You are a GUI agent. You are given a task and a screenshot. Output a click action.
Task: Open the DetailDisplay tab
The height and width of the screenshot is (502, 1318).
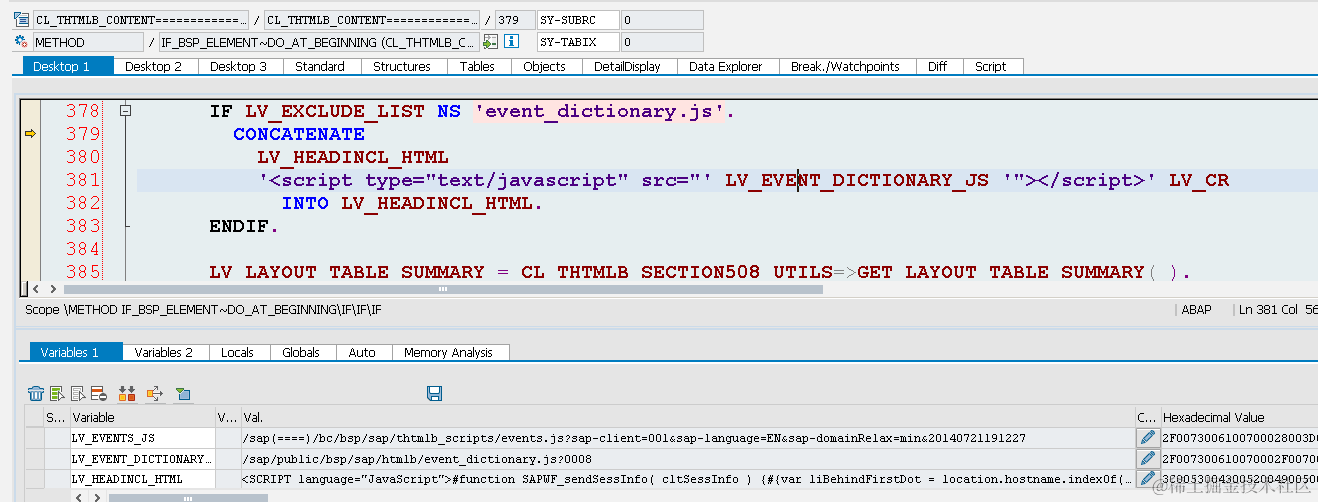tap(627, 66)
